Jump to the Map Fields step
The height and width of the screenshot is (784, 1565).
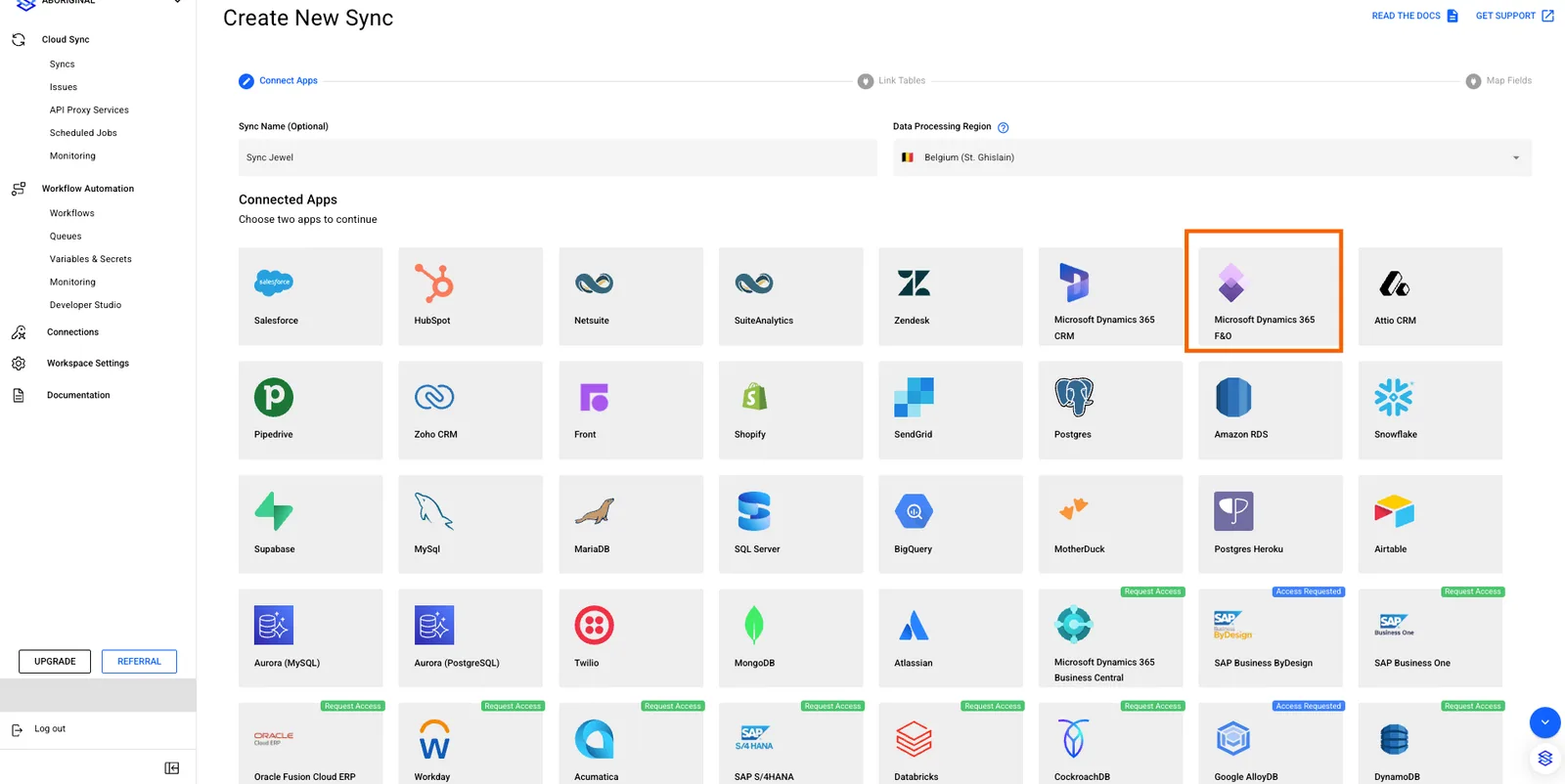click(x=1498, y=81)
